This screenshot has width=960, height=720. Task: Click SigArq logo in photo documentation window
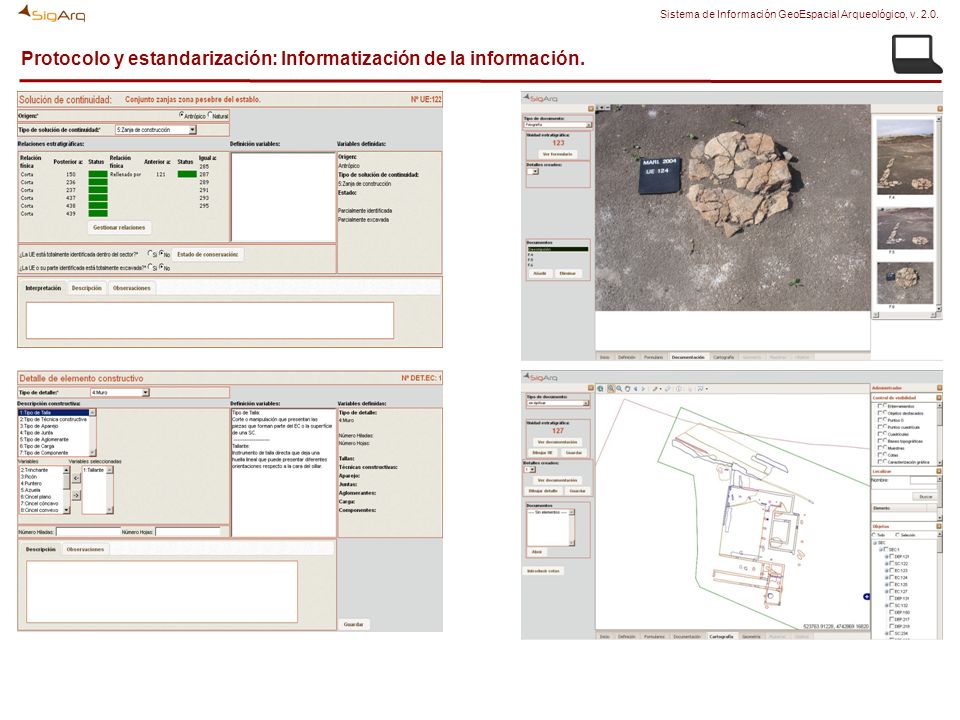click(540, 98)
